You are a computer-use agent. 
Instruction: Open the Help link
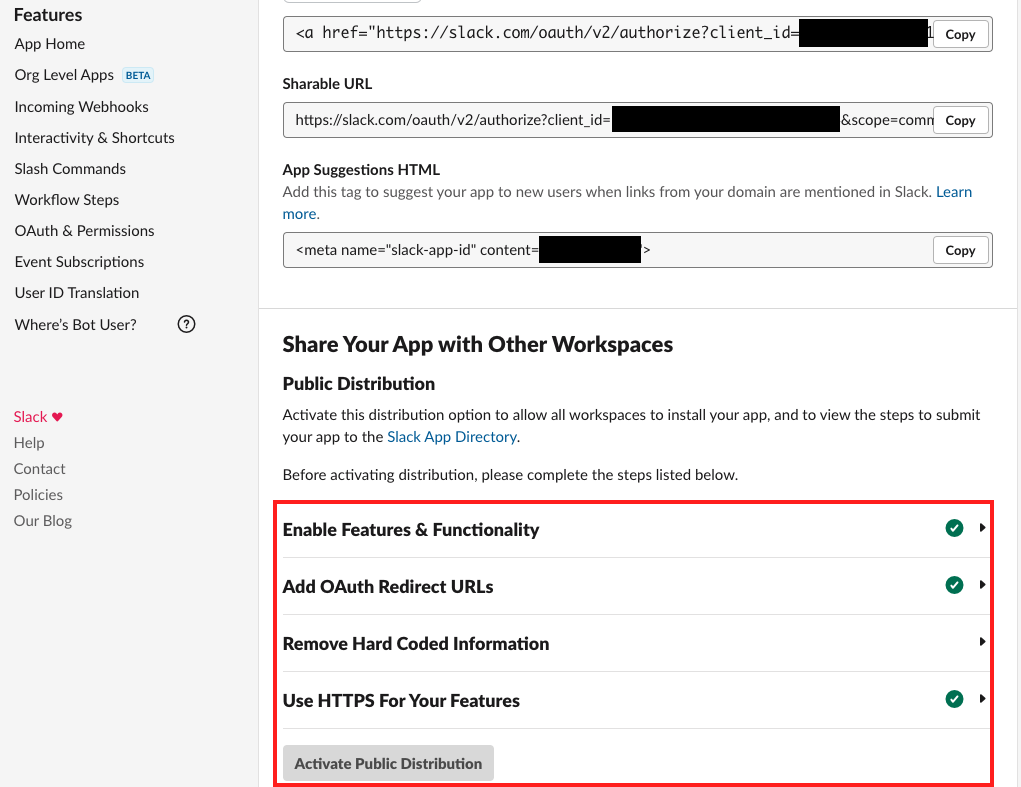(29, 443)
